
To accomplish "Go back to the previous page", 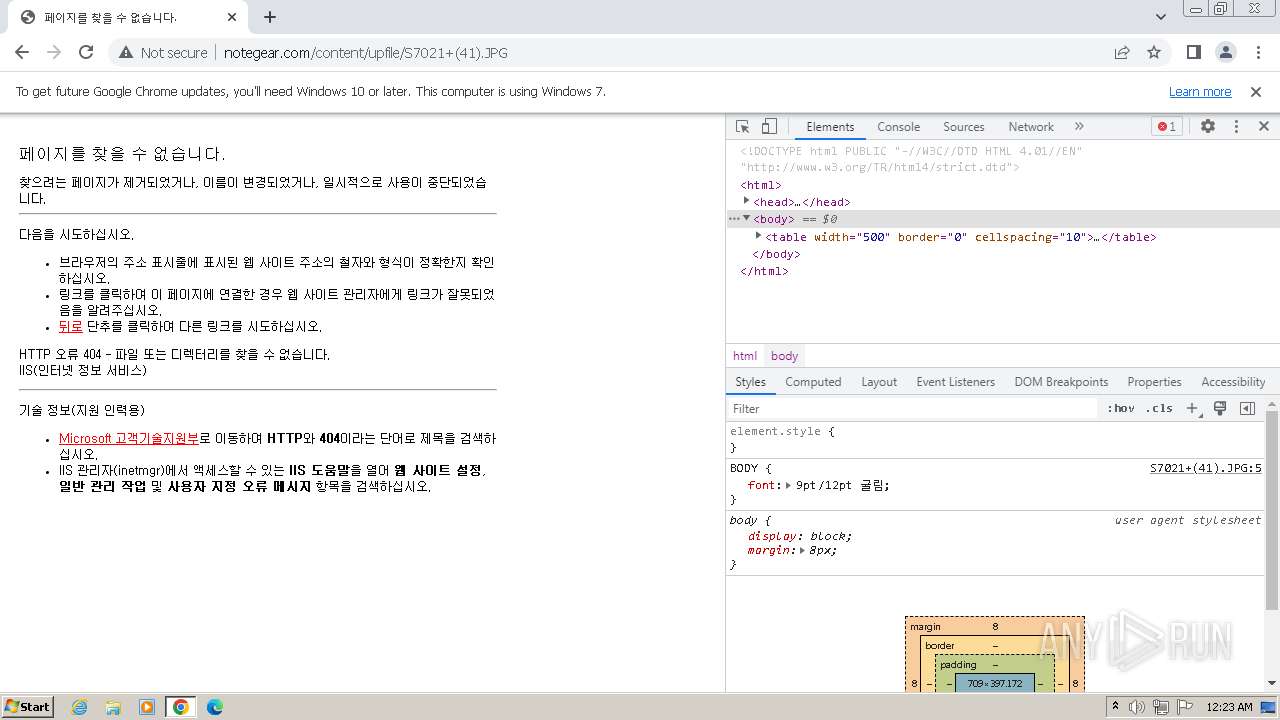I will tap(22, 52).
